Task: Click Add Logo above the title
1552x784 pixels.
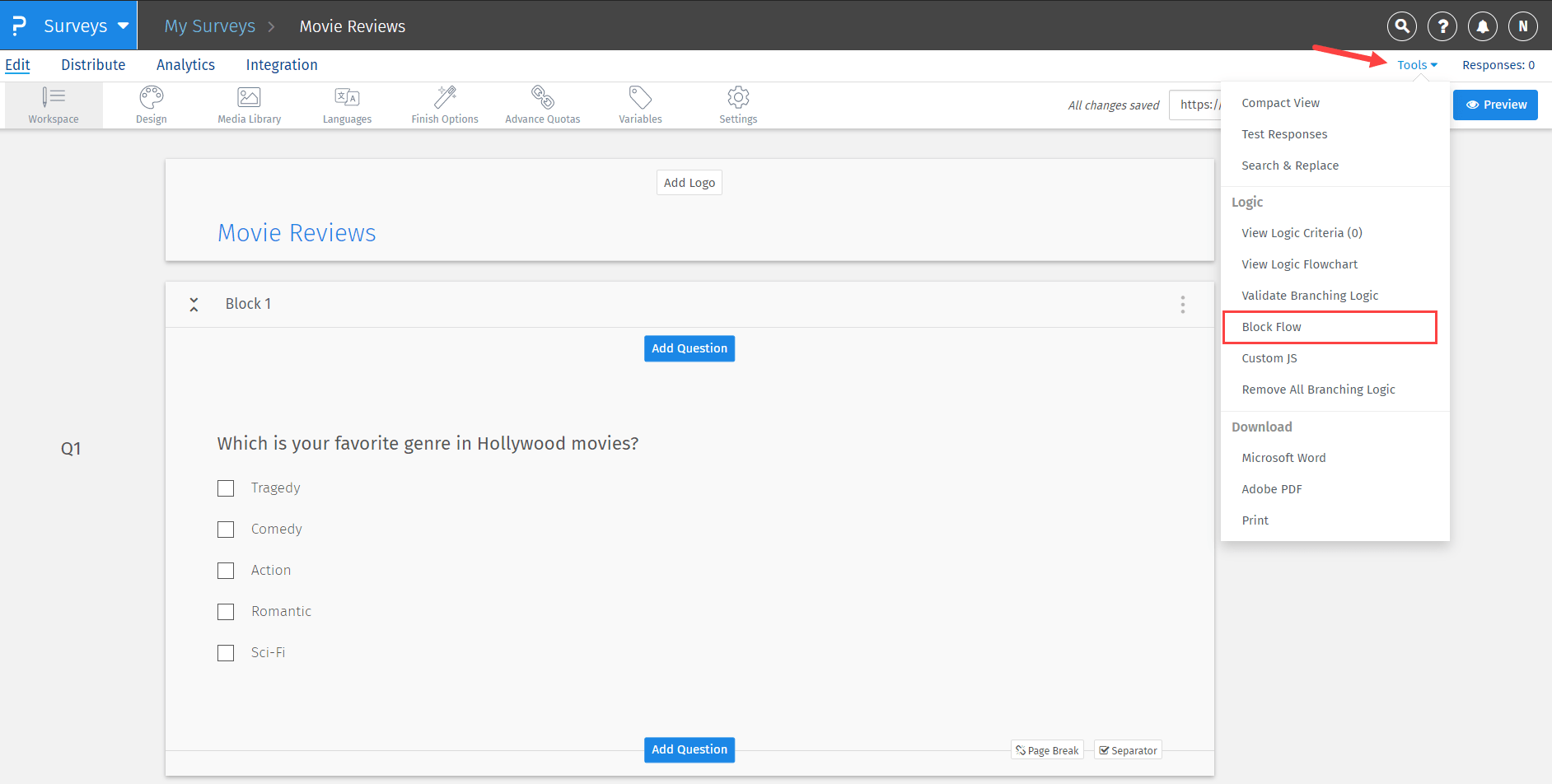Action: (x=689, y=182)
